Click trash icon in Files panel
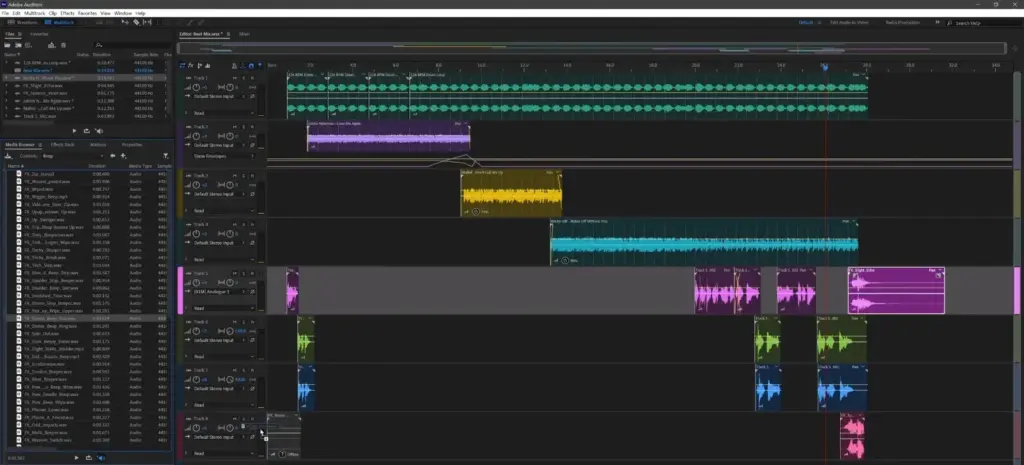 [63, 45]
